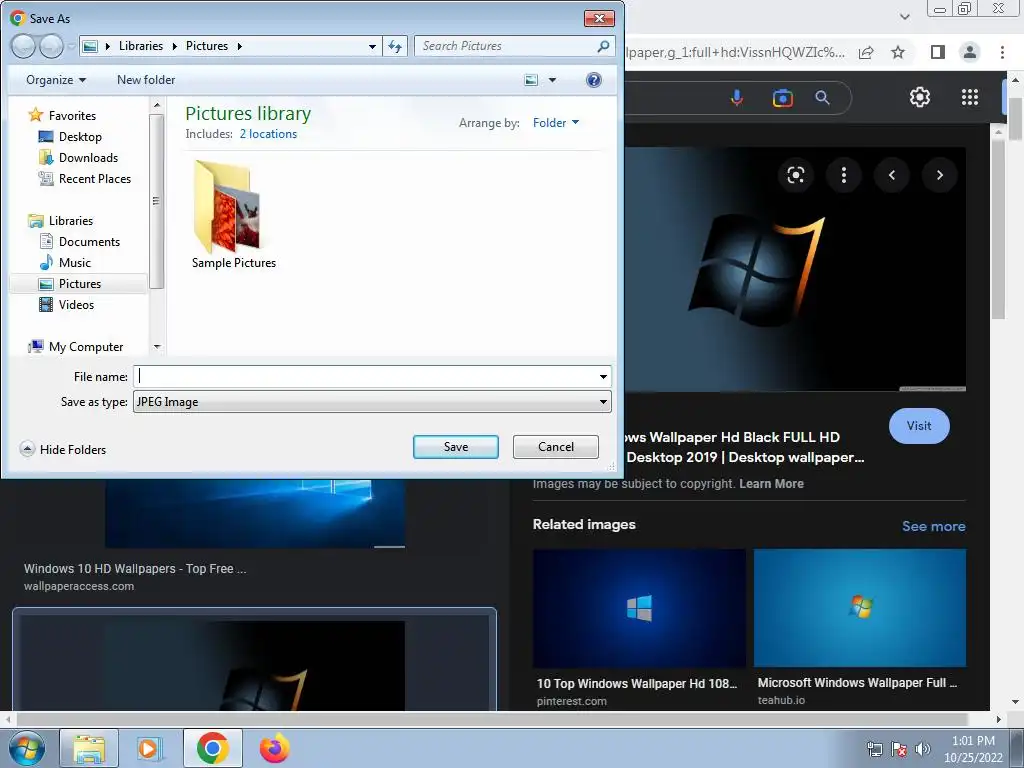Launch Firefox from the taskbar

274,748
